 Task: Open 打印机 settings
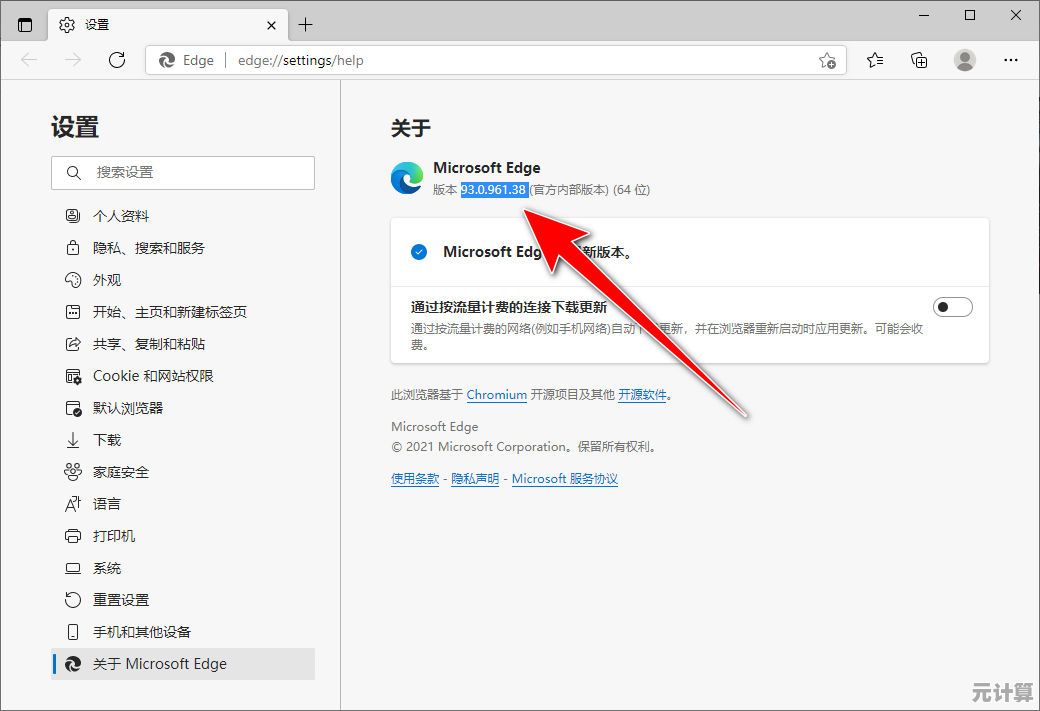click(x=183, y=536)
